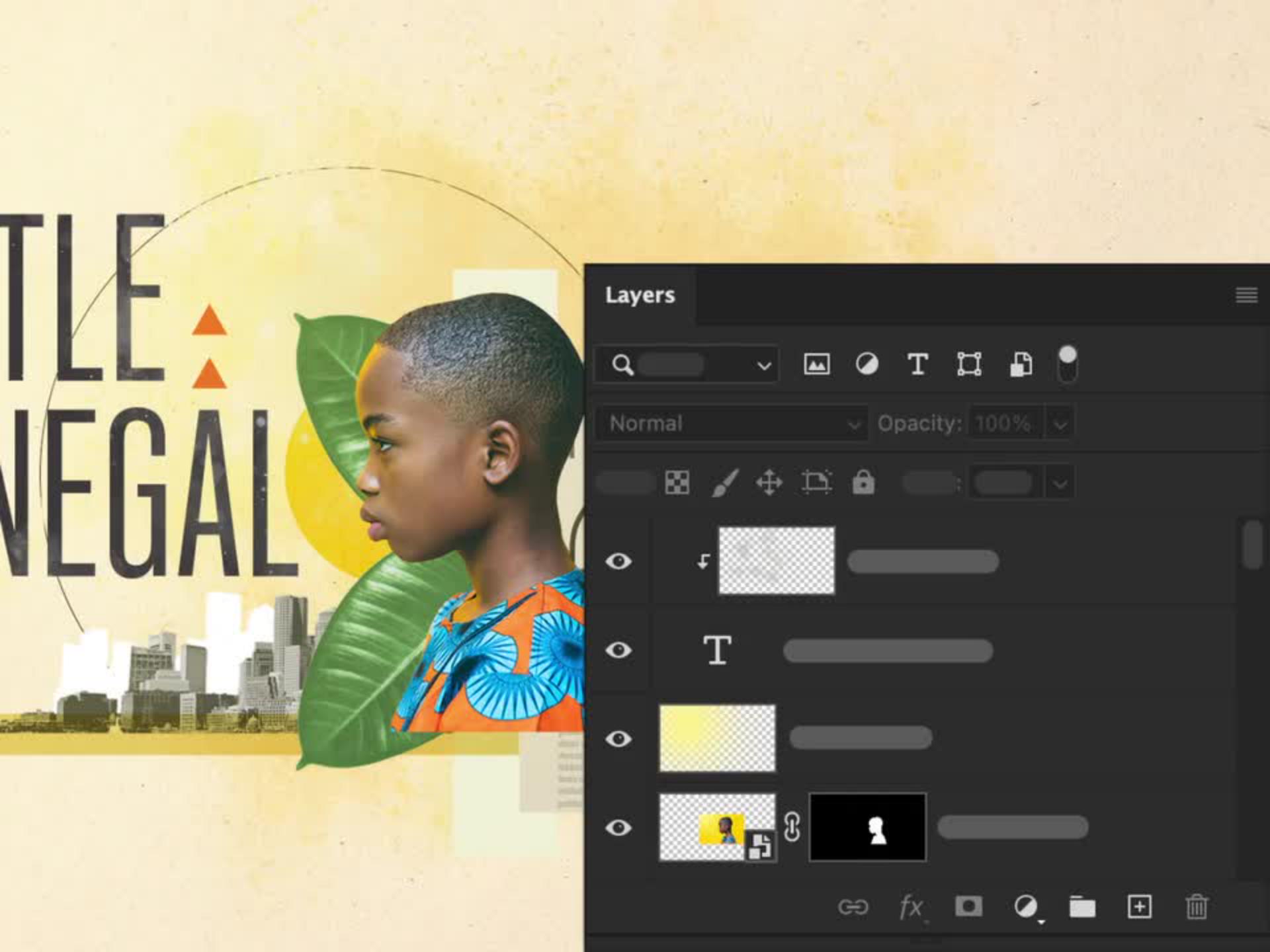This screenshot has height=952, width=1270.
Task: Filter layers by shape layers
Action: coord(969,364)
